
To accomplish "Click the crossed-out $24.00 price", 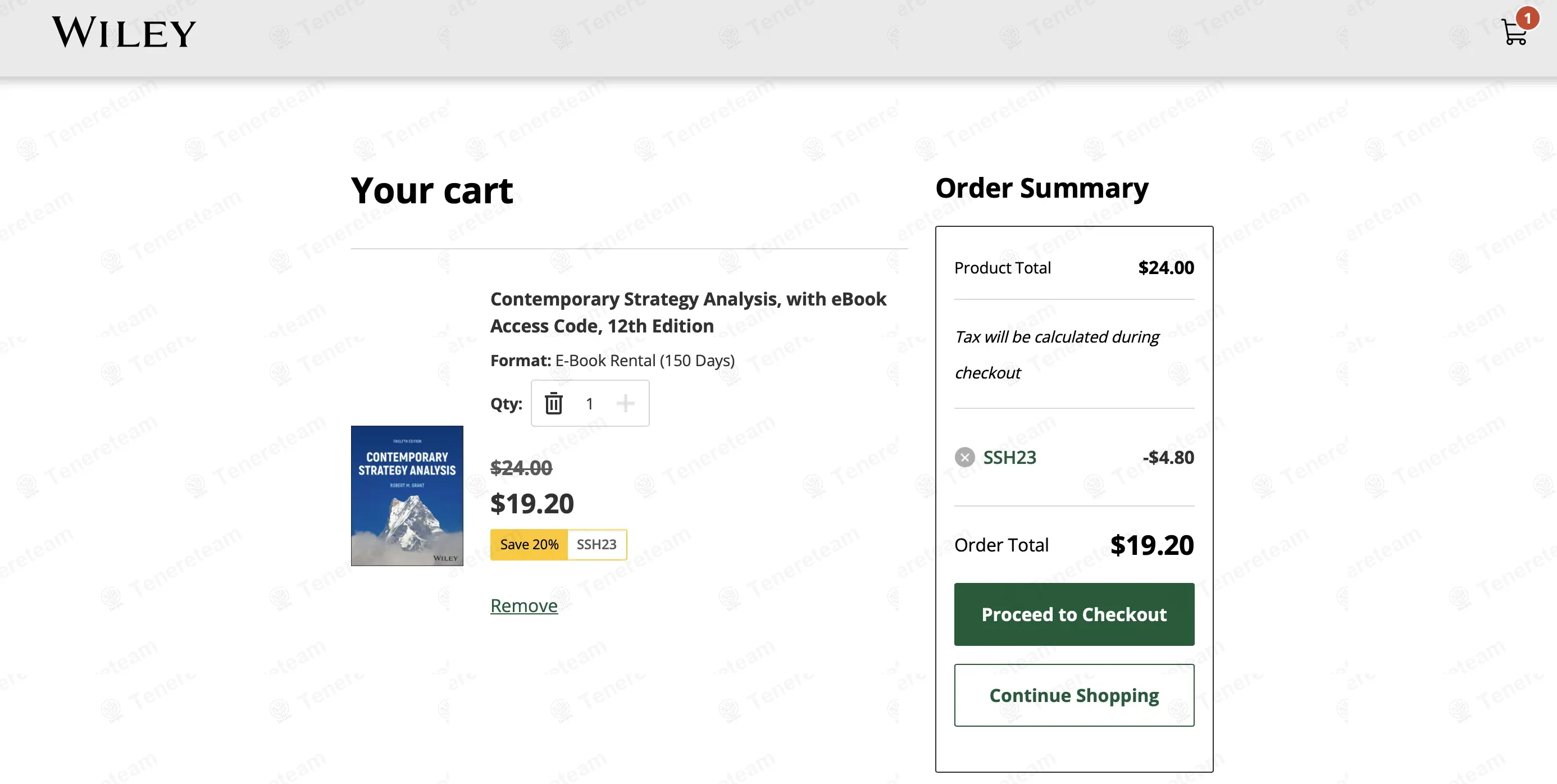I will point(521,468).
